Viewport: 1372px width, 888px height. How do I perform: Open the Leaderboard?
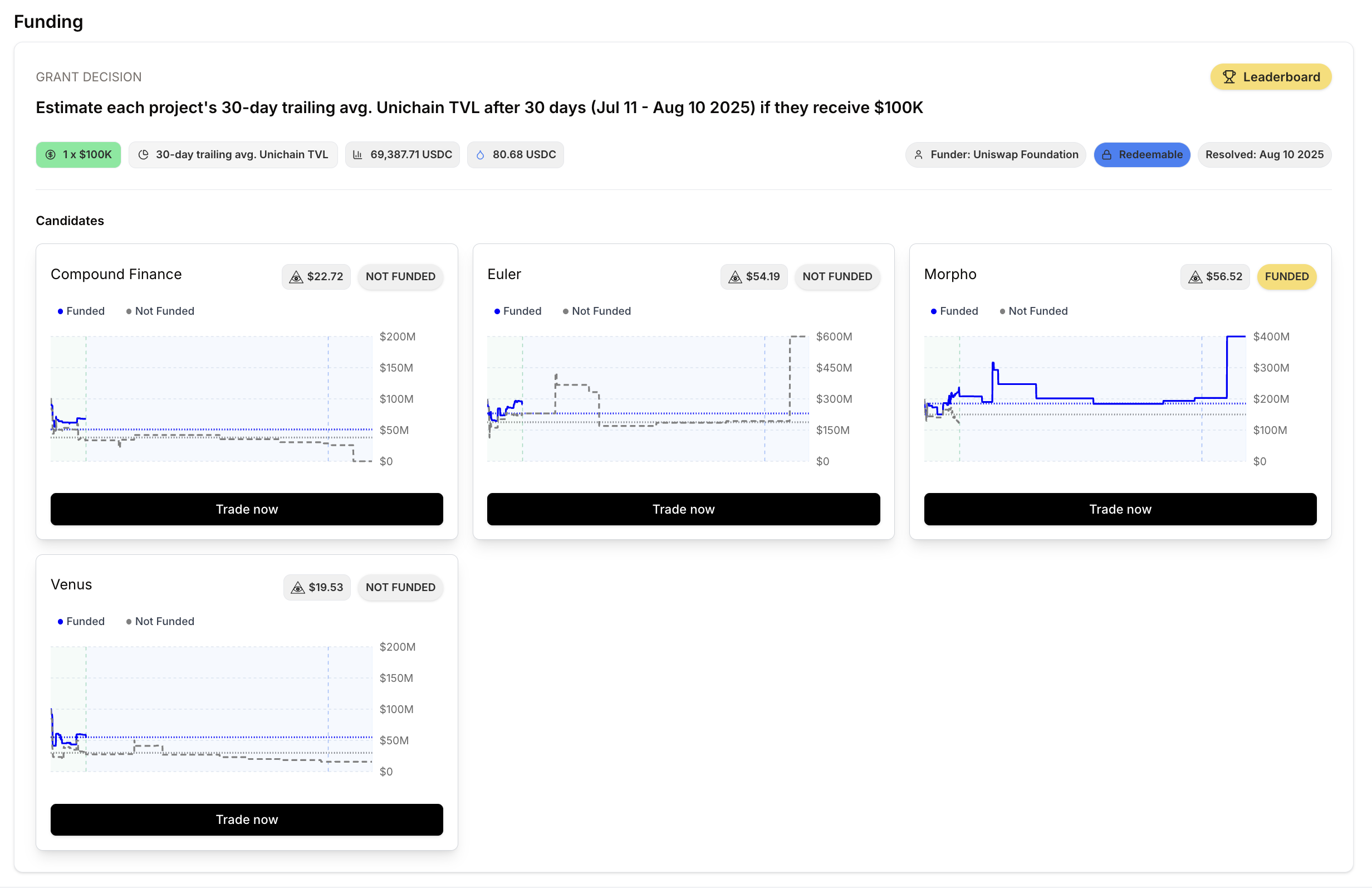click(x=1270, y=77)
